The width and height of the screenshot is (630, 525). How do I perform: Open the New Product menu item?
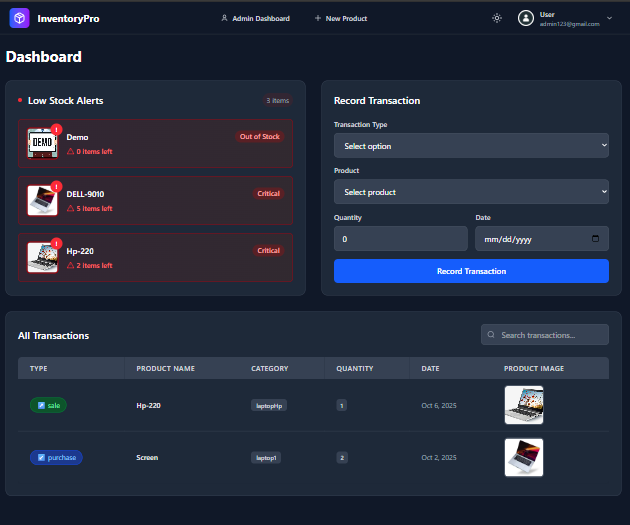[x=341, y=18]
